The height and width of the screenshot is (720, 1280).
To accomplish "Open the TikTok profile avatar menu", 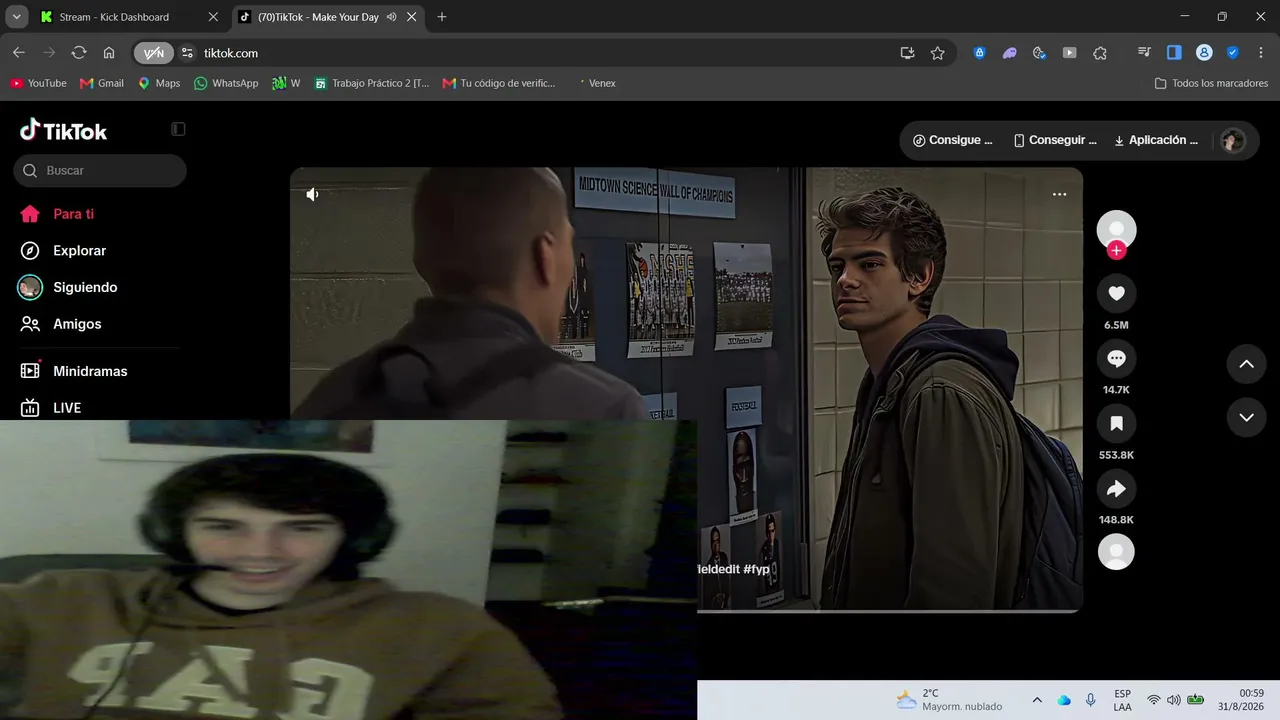I will point(1233,140).
